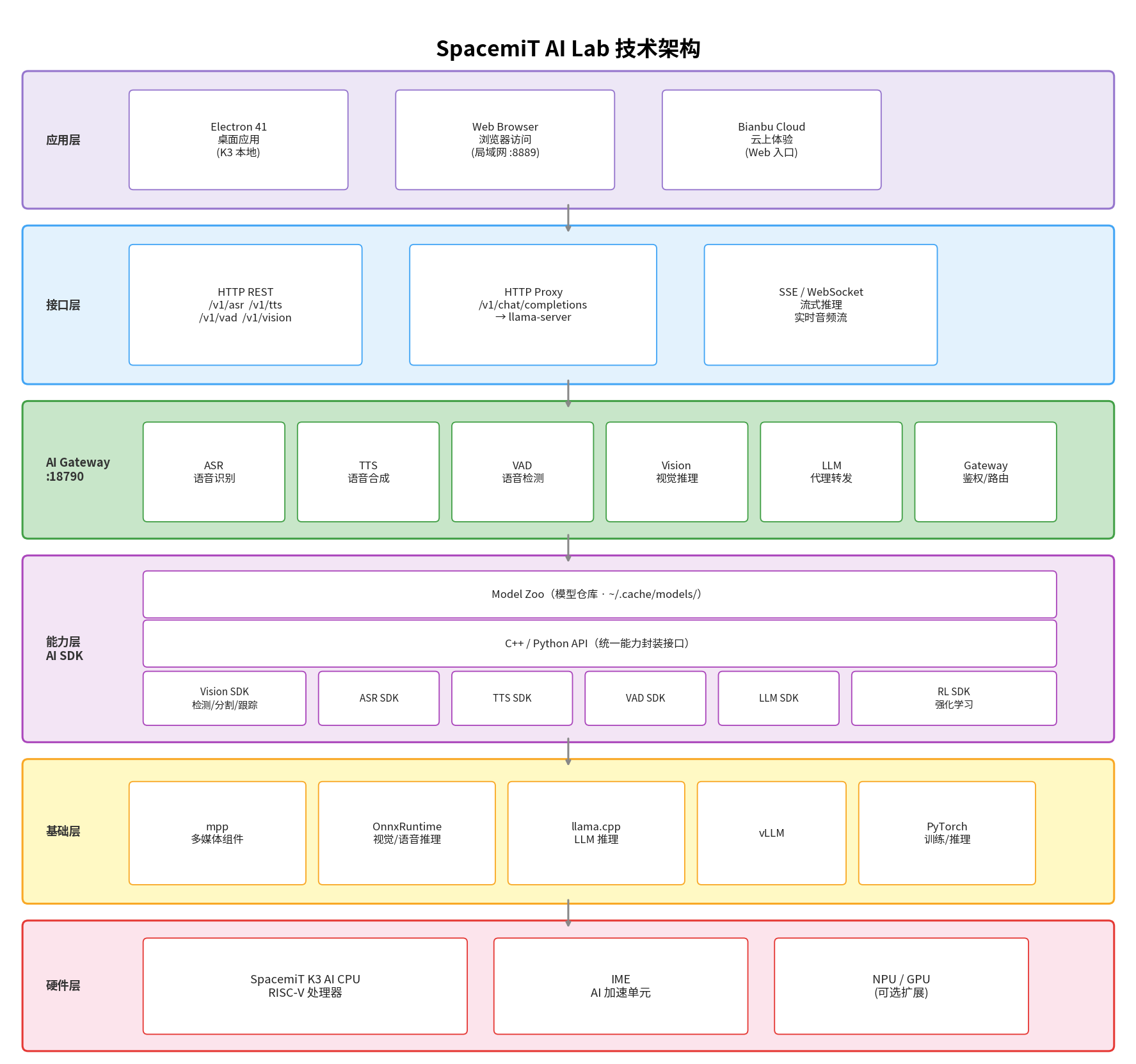1136x1064 pixels.
Task: Click the 能力层 AI SDK label
Action: pyautogui.click(x=64, y=649)
